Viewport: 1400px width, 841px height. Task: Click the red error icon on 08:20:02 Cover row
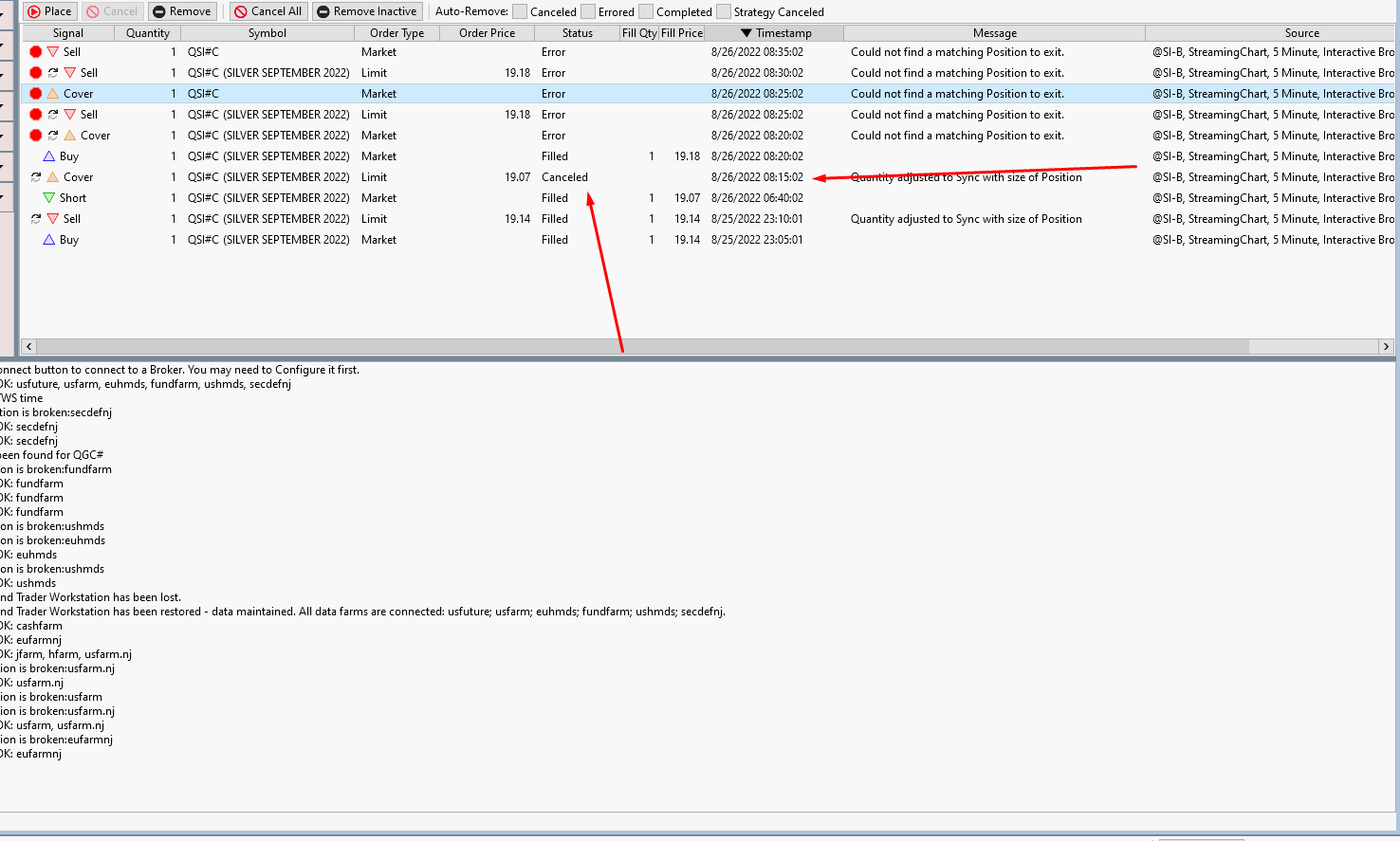(x=36, y=136)
